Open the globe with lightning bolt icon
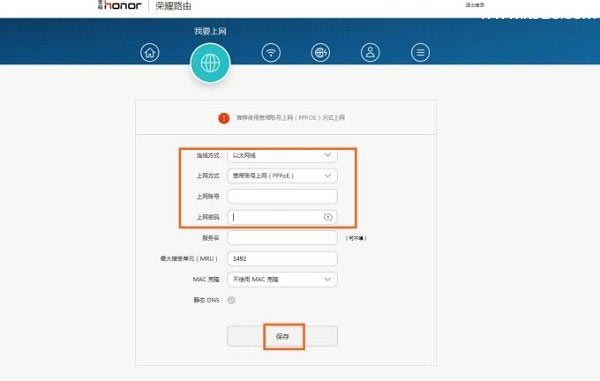The image size is (600, 381). (x=321, y=52)
